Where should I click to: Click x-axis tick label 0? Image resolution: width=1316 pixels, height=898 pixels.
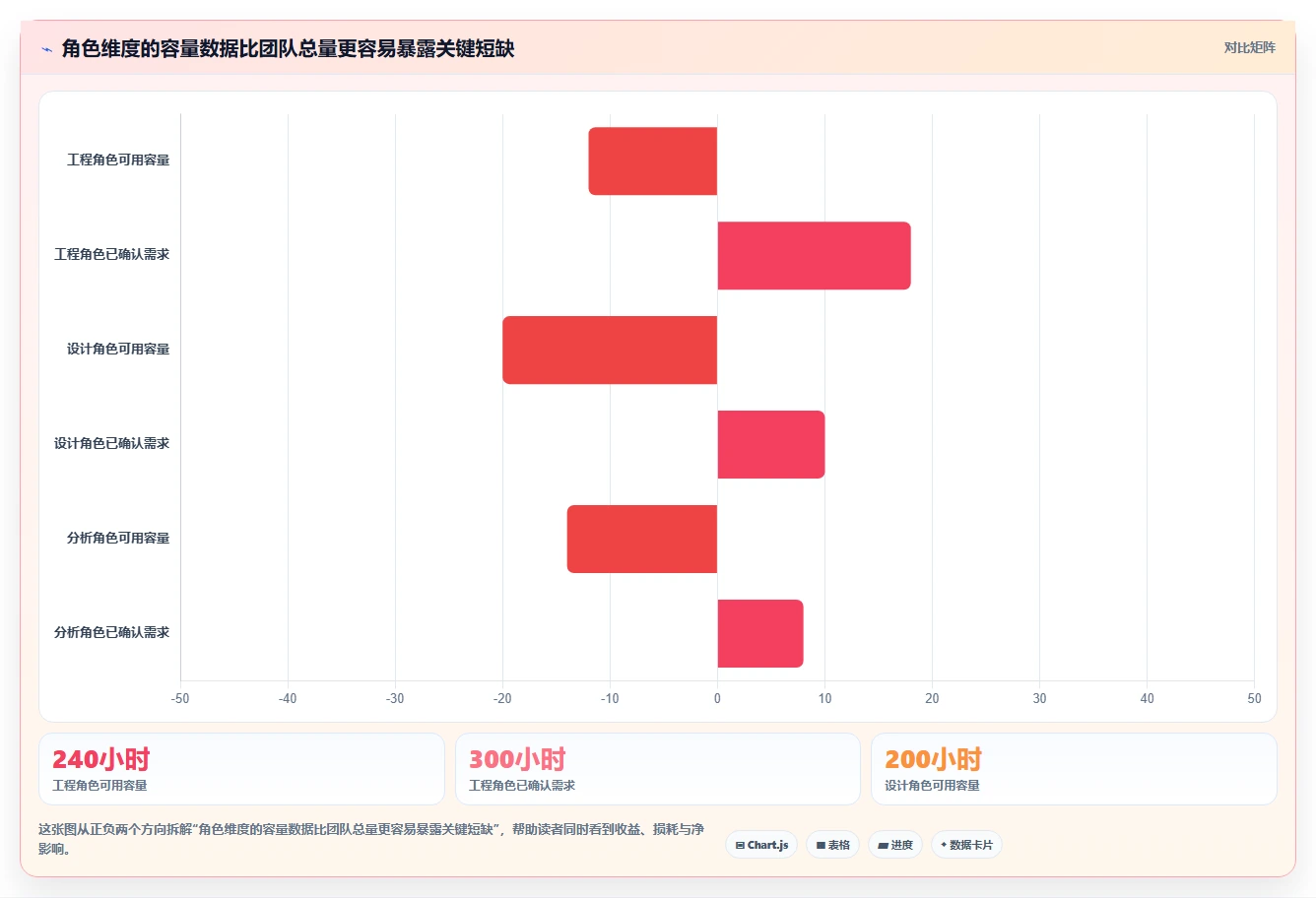coord(717,698)
